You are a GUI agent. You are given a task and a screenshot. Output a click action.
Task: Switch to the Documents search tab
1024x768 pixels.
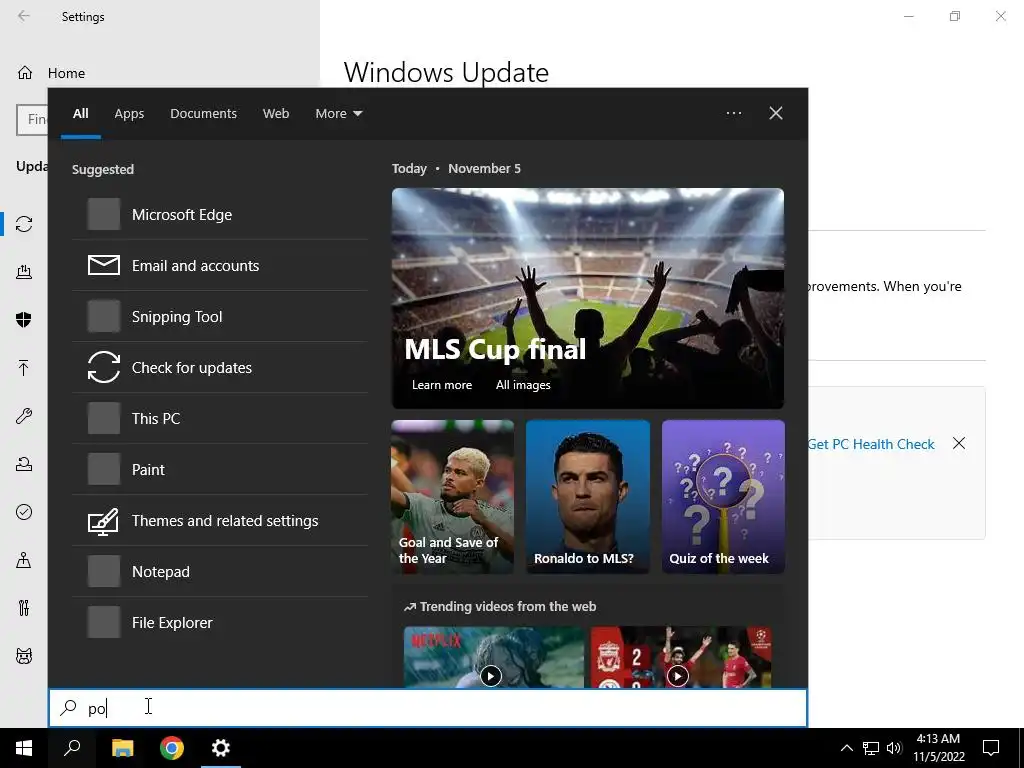pos(203,113)
